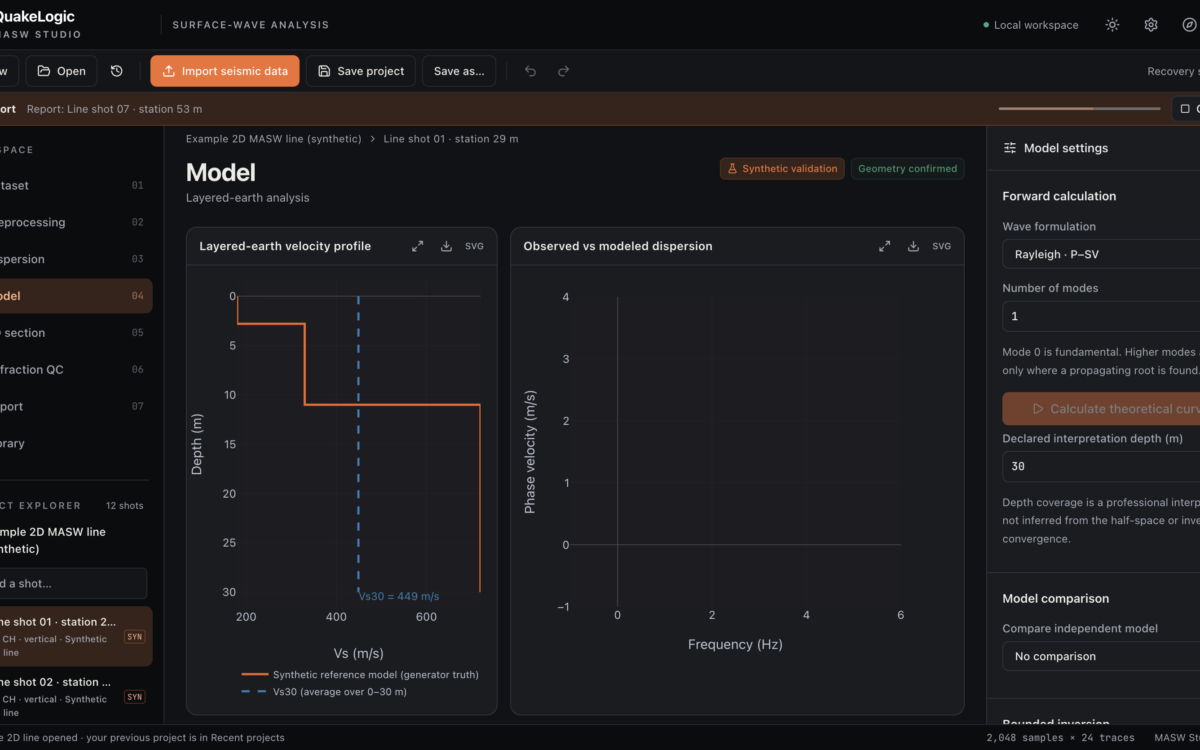Click the find-a-shot search field

coord(73,583)
